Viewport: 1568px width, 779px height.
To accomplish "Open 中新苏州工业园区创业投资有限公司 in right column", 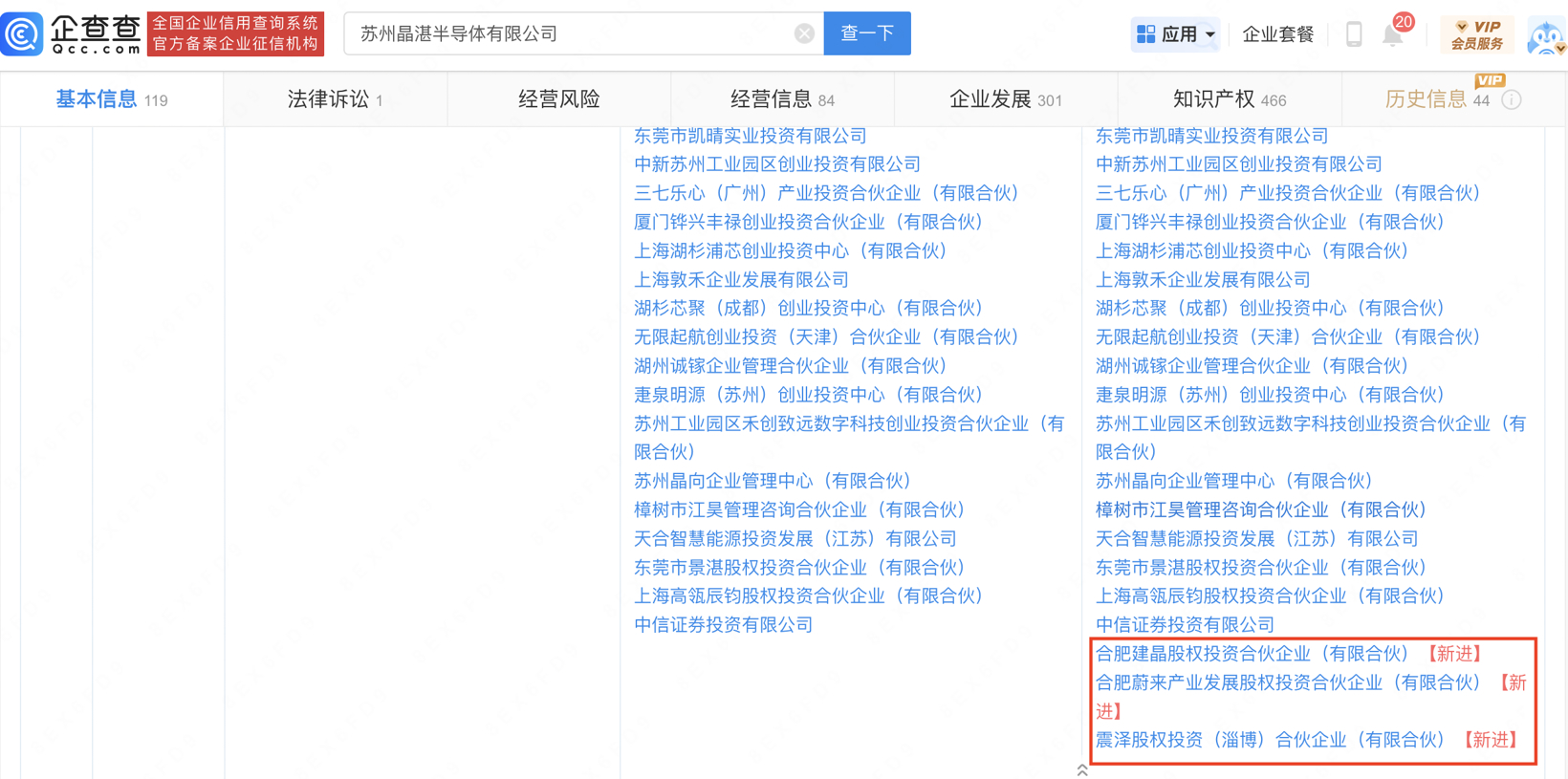I will click(1239, 164).
